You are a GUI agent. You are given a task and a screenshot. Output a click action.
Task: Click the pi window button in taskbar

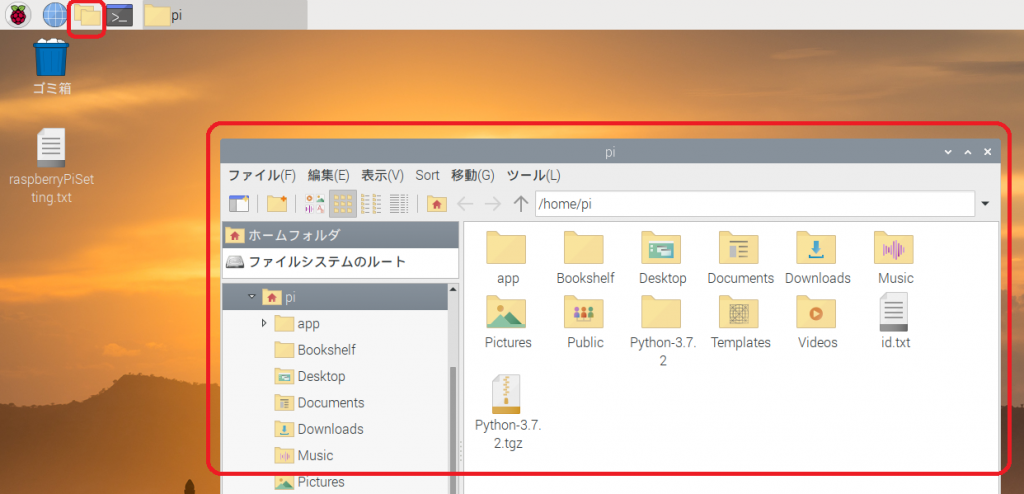pyautogui.click(x=165, y=15)
